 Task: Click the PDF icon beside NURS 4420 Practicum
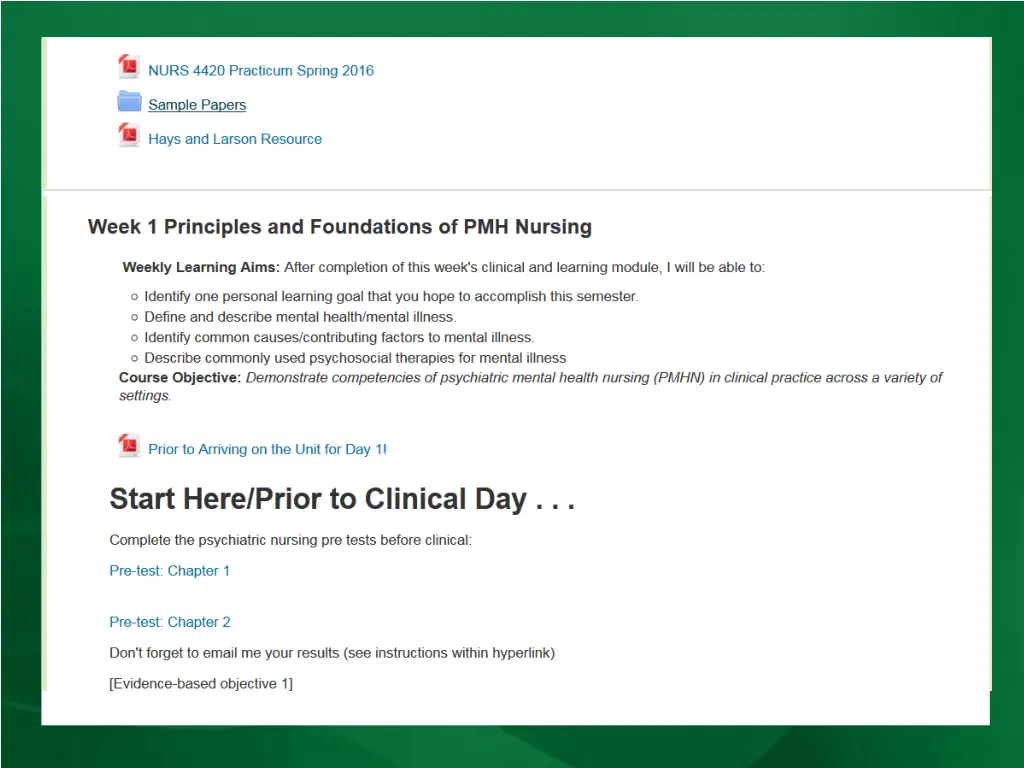pyautogui.click(x=129, y=67)
